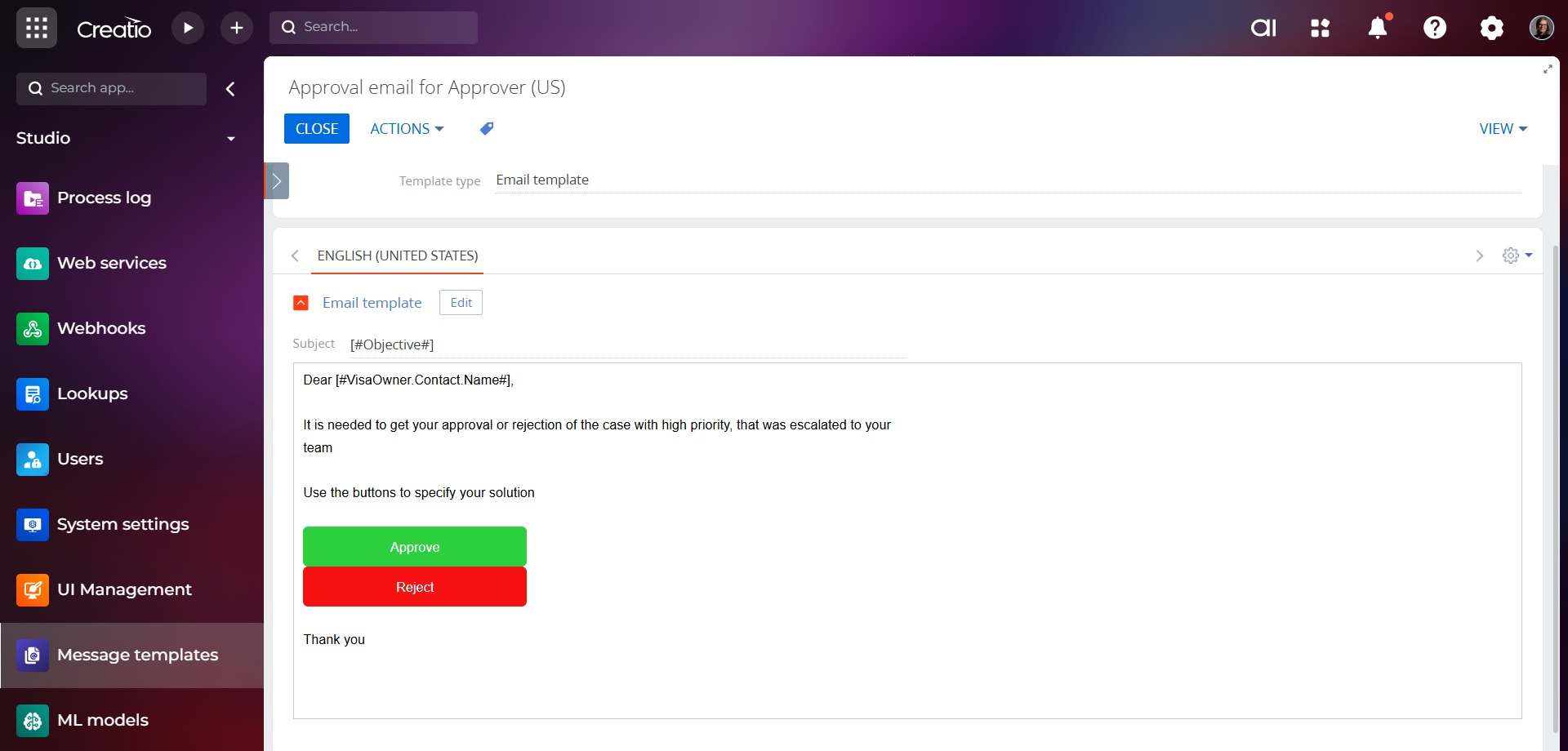
Task: Click the Subject field [#Objective#]
Action: [x=627, y=345]
